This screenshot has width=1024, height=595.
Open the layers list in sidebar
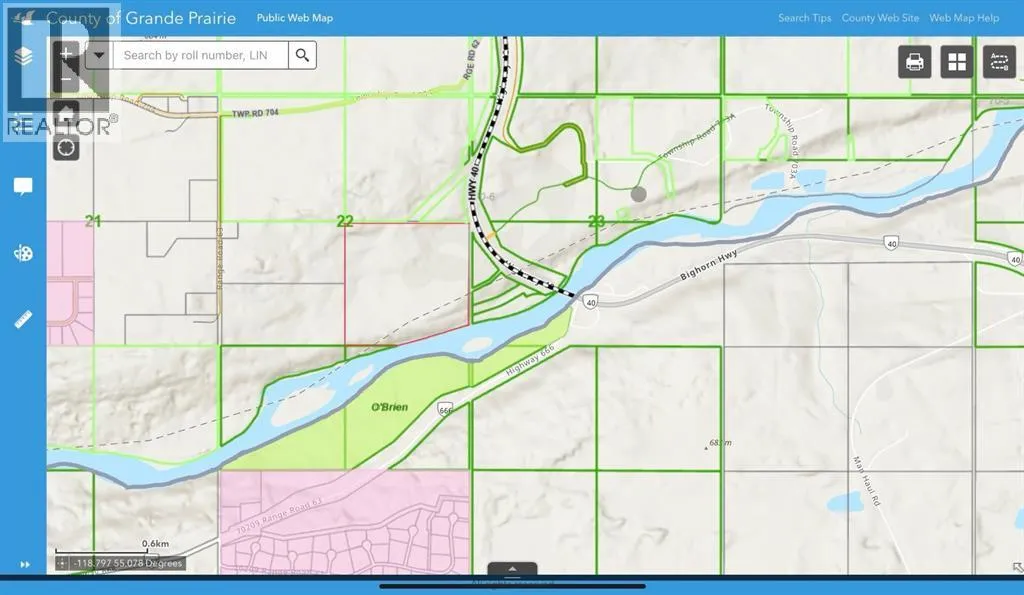(23, 57)
